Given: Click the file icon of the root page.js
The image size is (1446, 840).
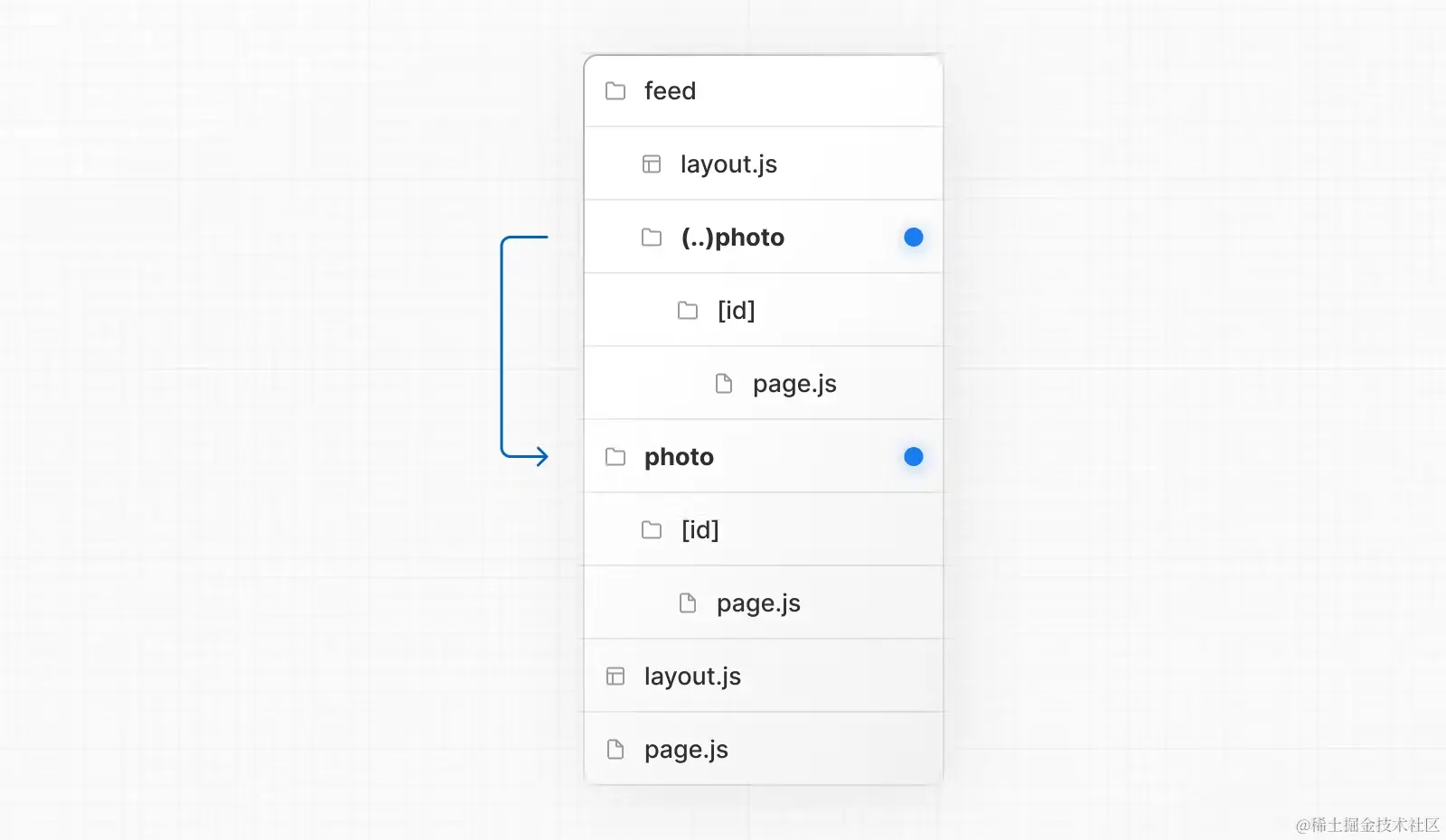Looking at the screenshot, I should pos(615,750).
